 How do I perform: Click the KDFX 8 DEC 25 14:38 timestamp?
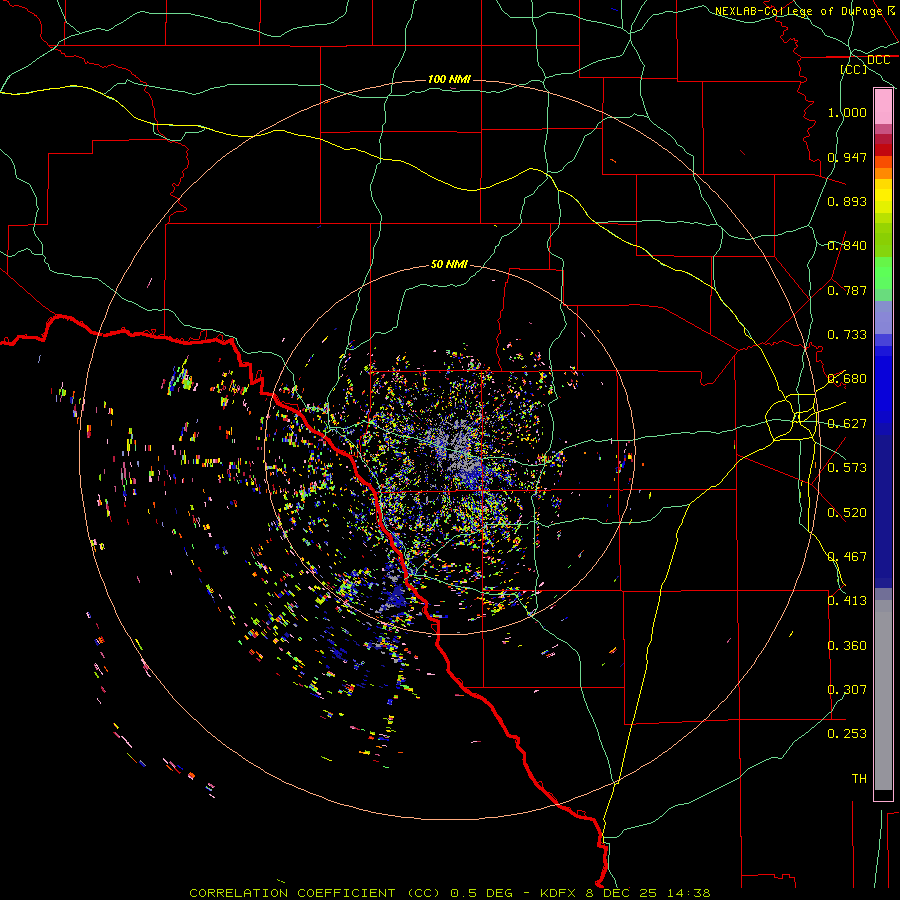click(x=625, y=893)
